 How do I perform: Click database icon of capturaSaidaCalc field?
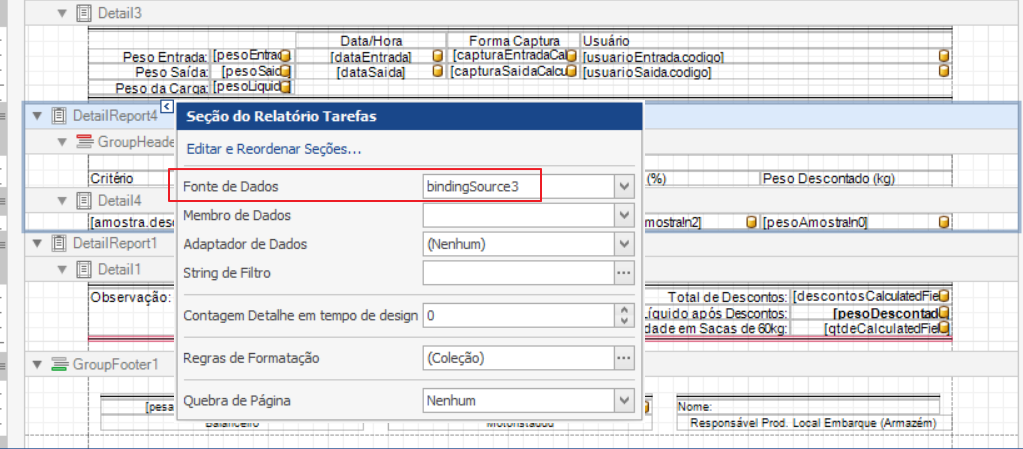pyautogui.click(x=572, y=70)
